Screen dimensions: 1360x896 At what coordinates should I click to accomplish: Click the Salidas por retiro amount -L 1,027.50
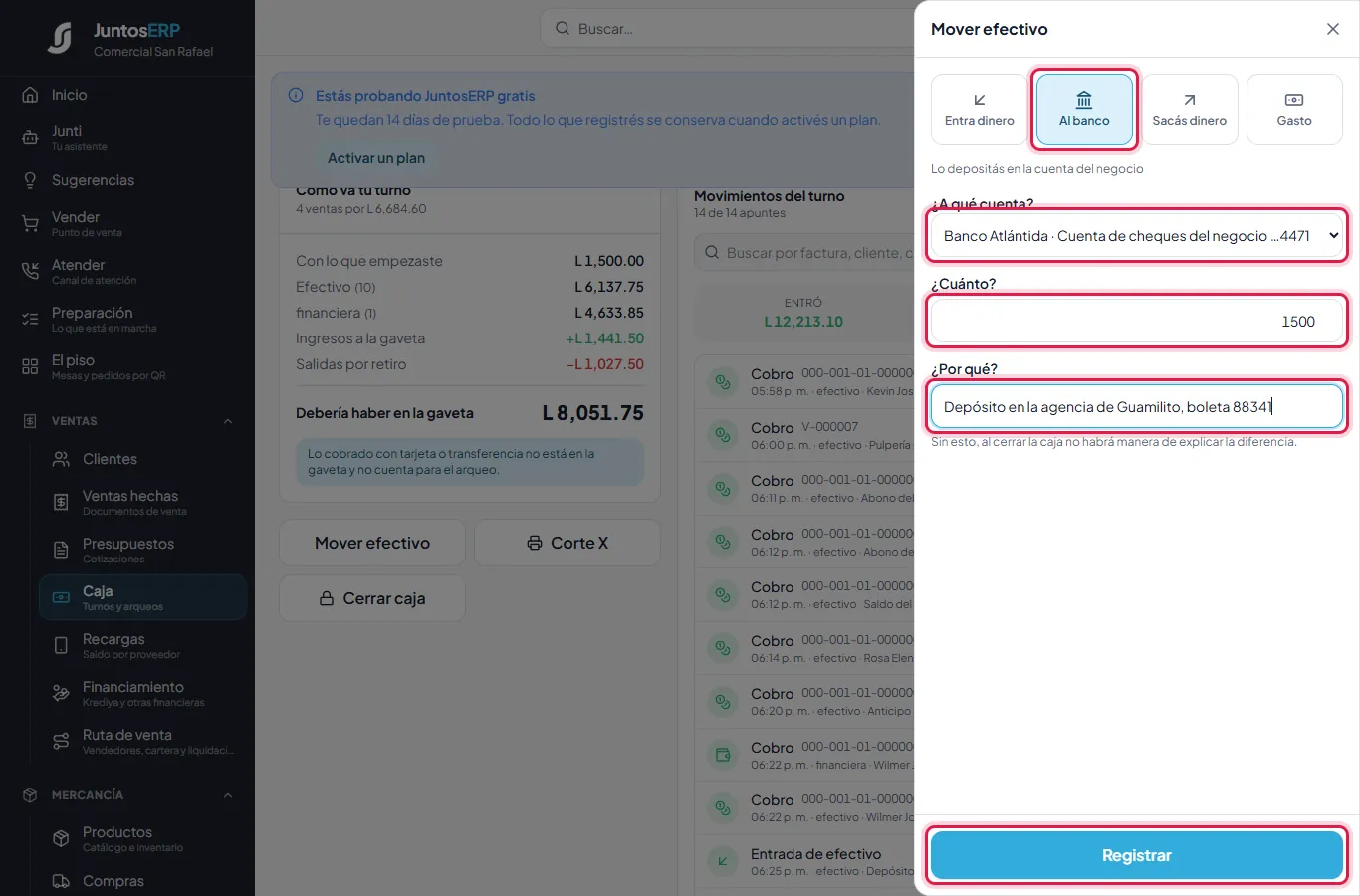tap(604, 364)
